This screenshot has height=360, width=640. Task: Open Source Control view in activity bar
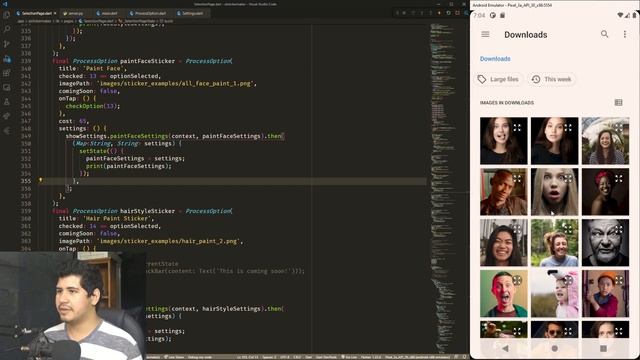coord(7,44)
